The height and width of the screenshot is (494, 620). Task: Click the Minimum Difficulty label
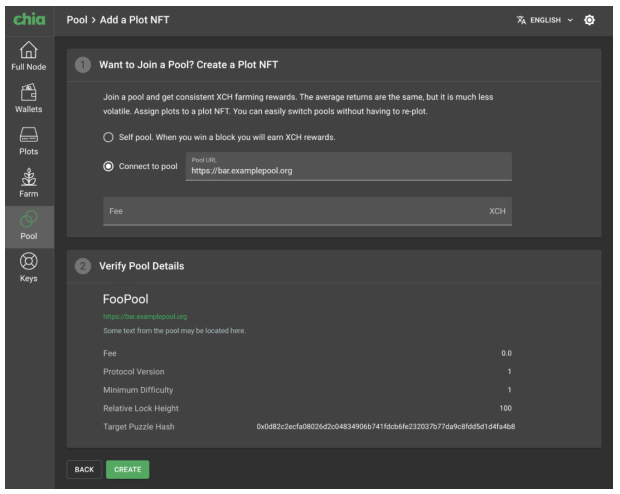[138, 390]
